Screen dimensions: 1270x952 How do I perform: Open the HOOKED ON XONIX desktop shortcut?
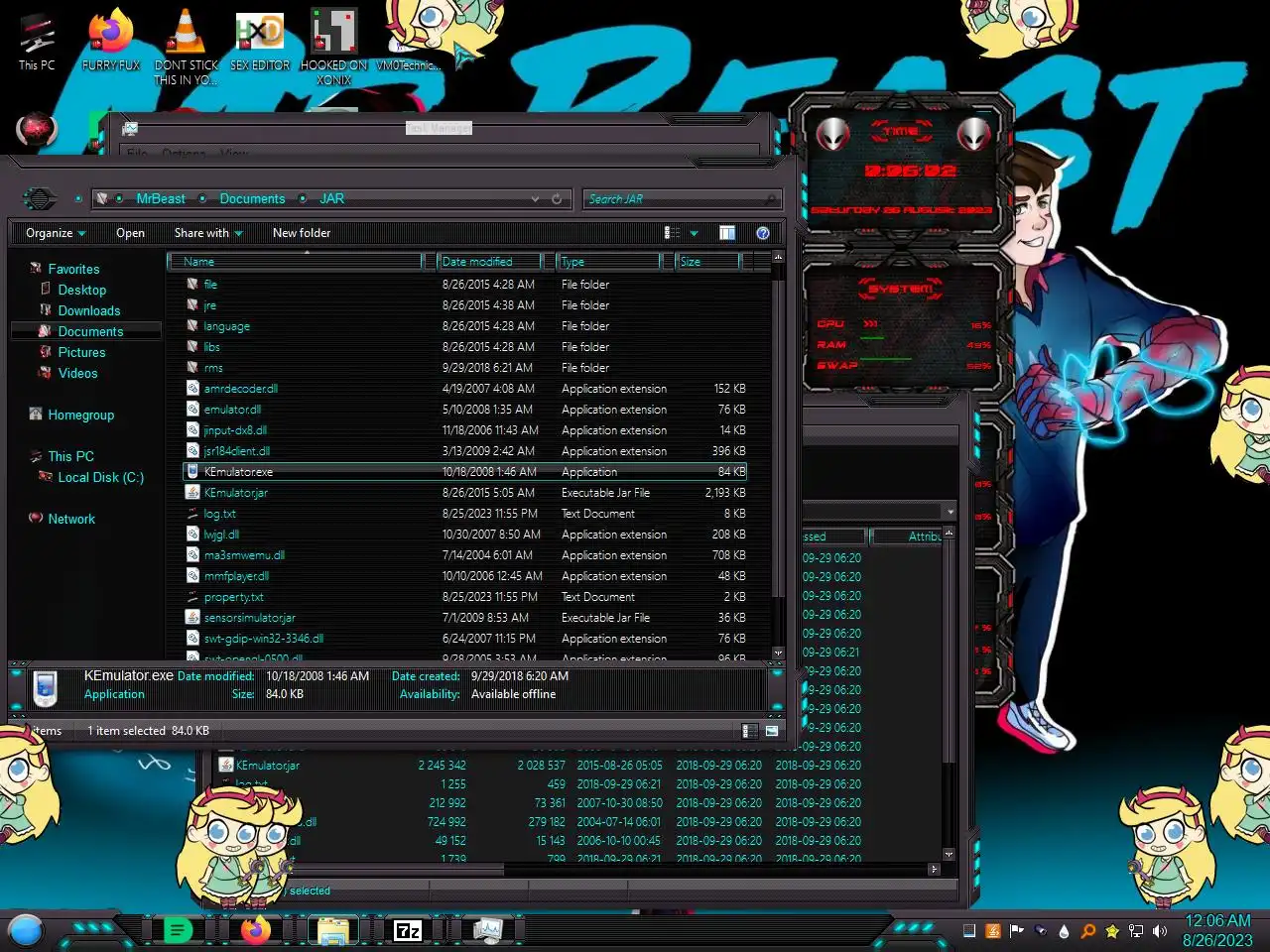334,47
